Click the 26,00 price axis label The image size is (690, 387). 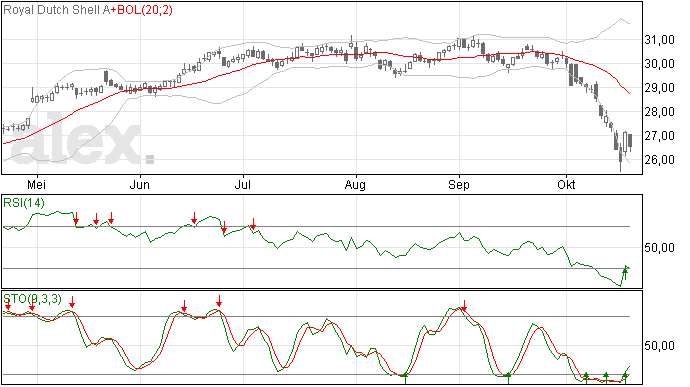point(659,160)
